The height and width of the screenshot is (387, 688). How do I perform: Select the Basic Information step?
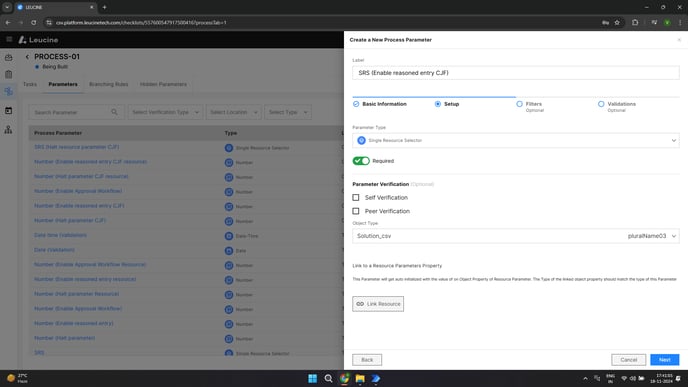380,104
